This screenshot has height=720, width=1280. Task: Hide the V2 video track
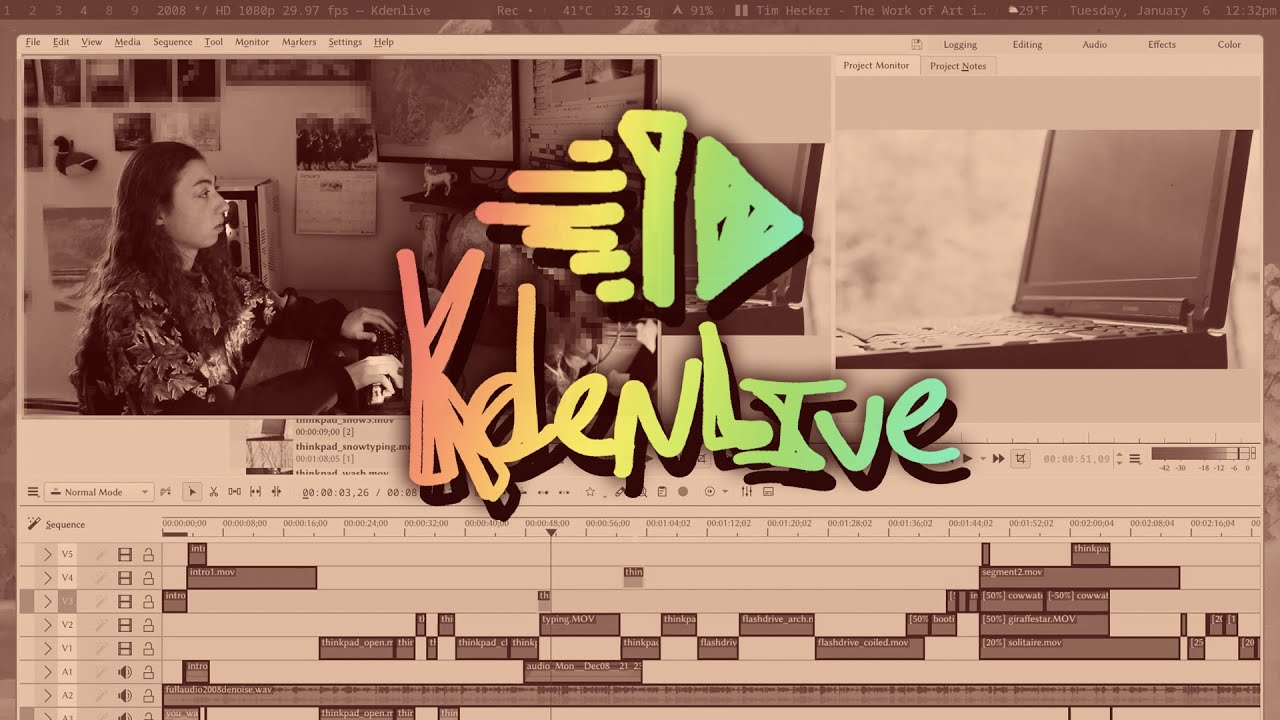[x=125, y=625]
